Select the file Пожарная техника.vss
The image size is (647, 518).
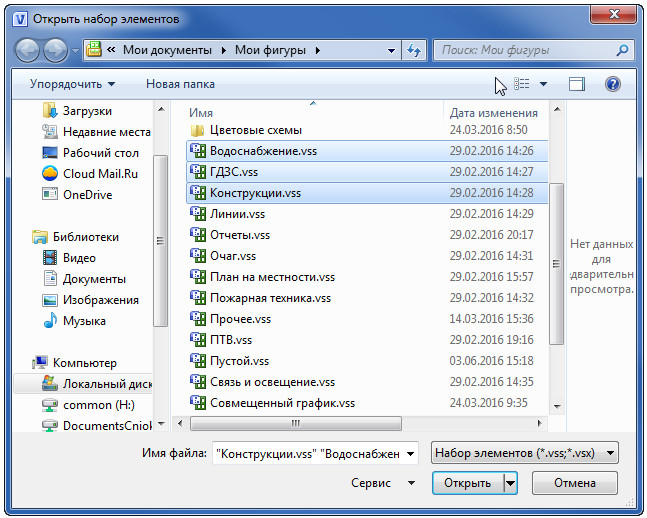[x=367, y=298]
